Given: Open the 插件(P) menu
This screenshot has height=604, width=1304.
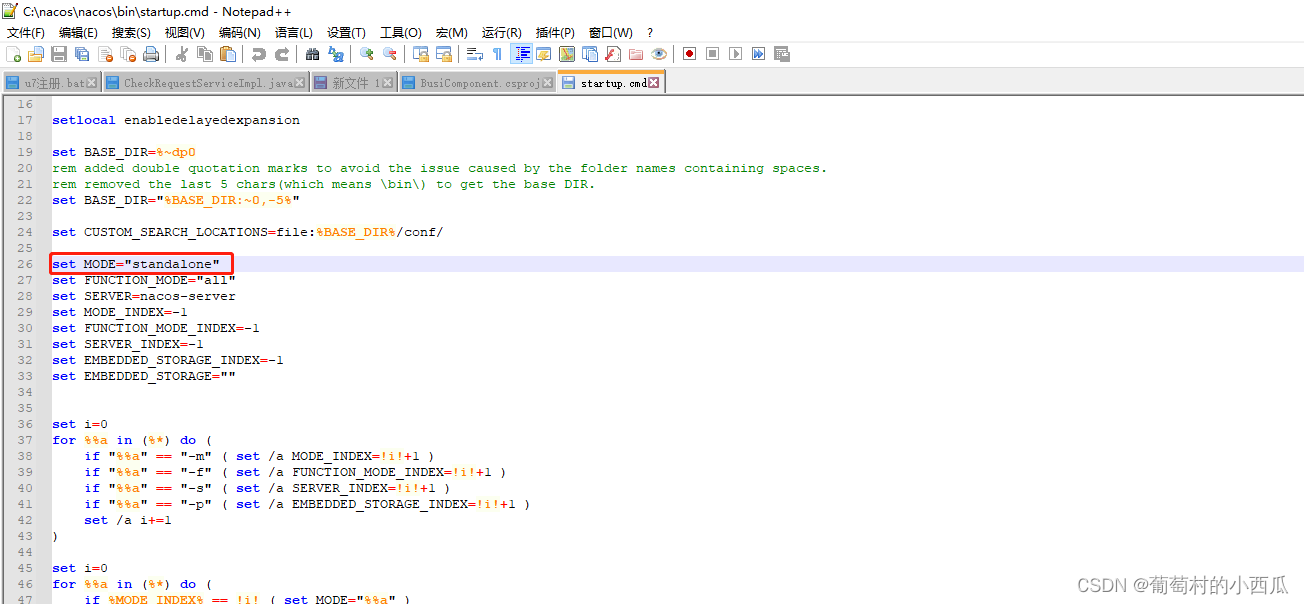Looking at the screenshot, I should (x=555, y=33).
